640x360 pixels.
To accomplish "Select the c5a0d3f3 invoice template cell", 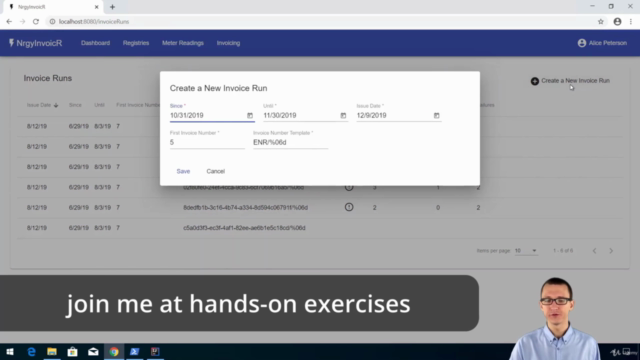I will [244, 228].
